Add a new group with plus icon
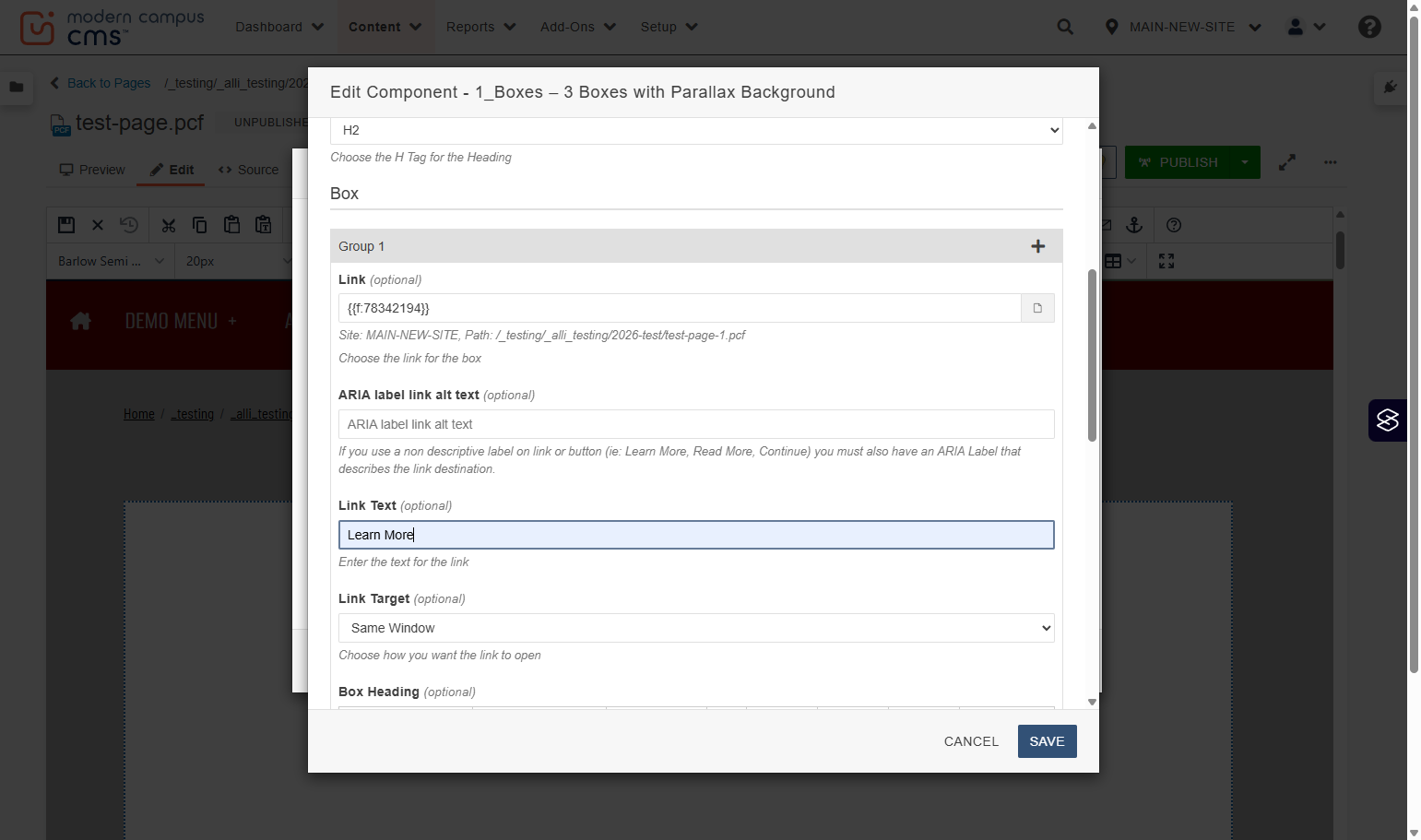This screenshot has height=840, width=1421. pos(1037,246)
